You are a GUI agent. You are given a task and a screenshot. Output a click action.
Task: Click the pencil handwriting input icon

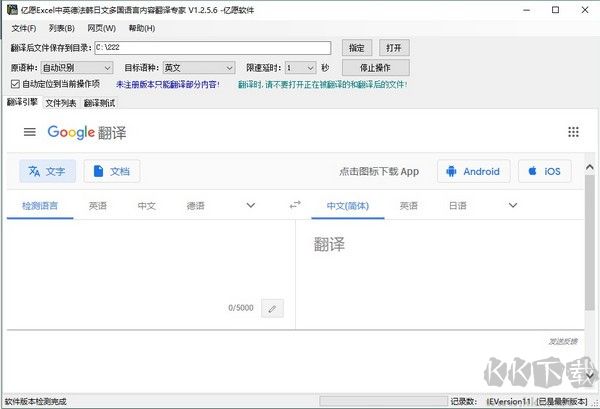[272, 308]
